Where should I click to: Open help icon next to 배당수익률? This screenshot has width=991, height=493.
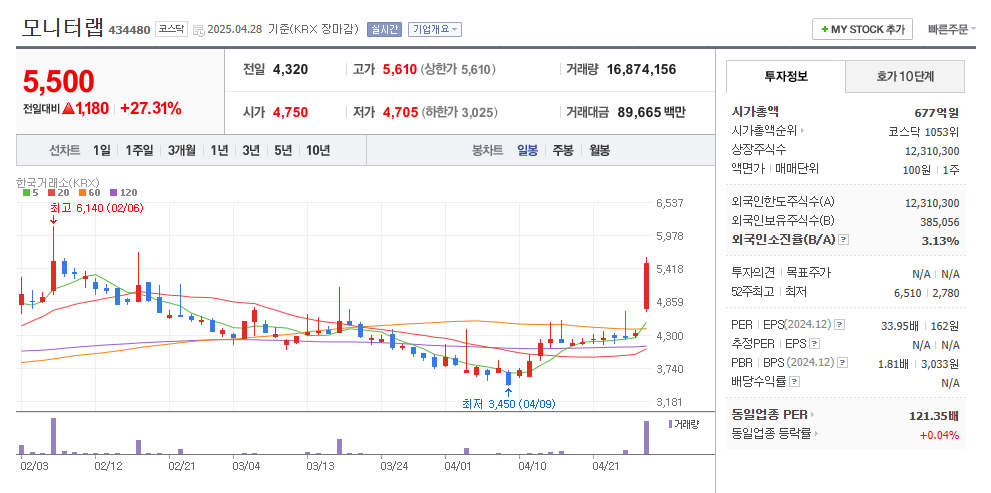click(794, 382)
